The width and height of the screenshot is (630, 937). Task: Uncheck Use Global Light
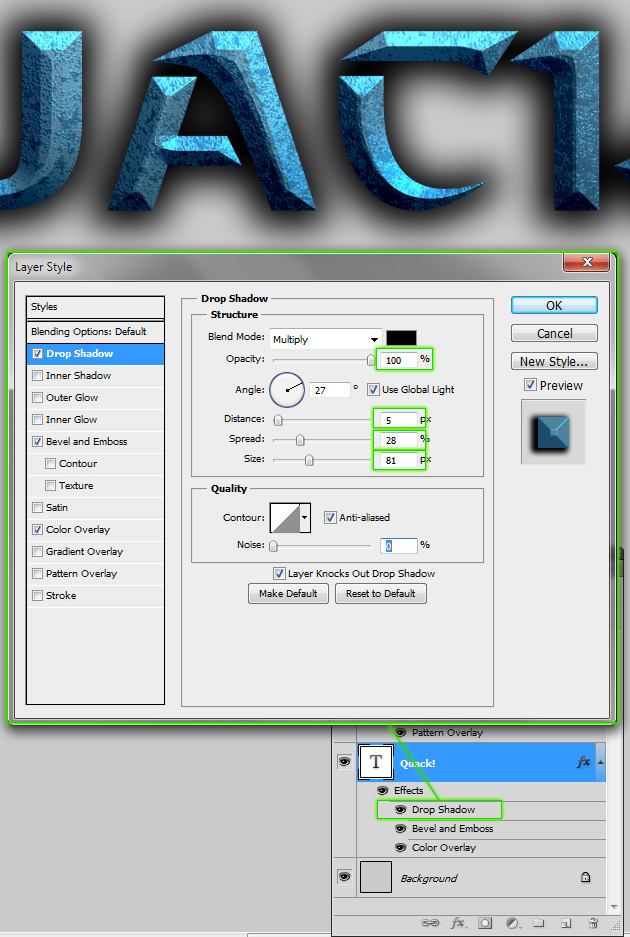[x=373, y=389]
